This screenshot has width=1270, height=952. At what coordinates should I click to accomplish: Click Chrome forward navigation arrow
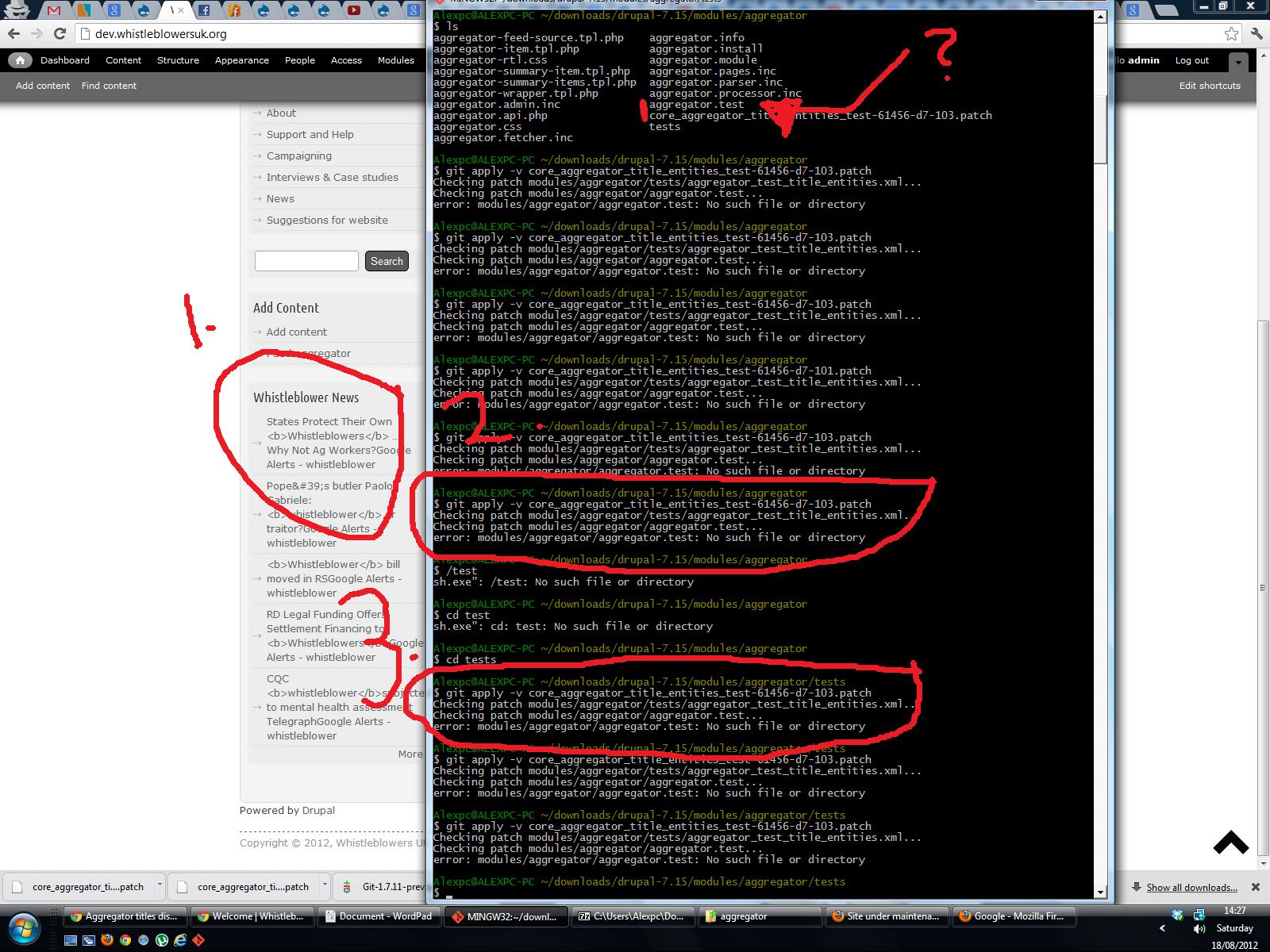[x=37, y=33]
